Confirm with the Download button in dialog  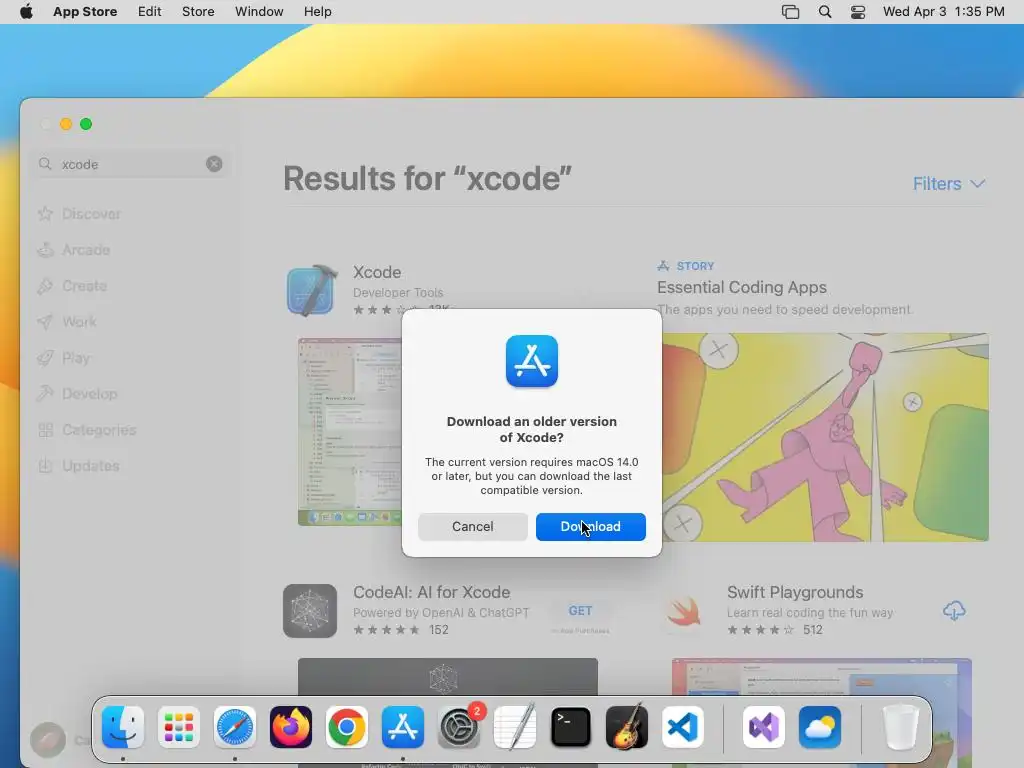point(590,526)
